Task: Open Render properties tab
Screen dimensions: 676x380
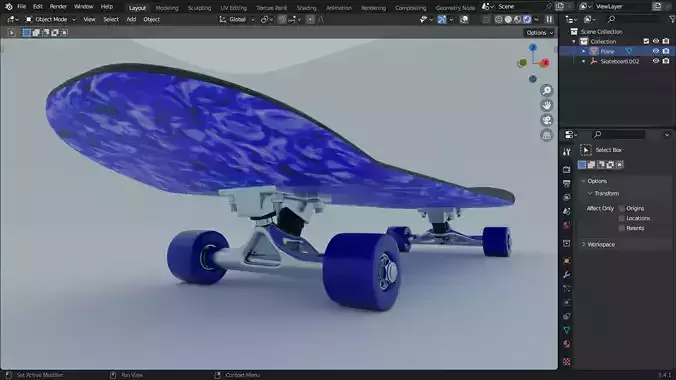Action: pyautogui.click(x=566, y=170)
